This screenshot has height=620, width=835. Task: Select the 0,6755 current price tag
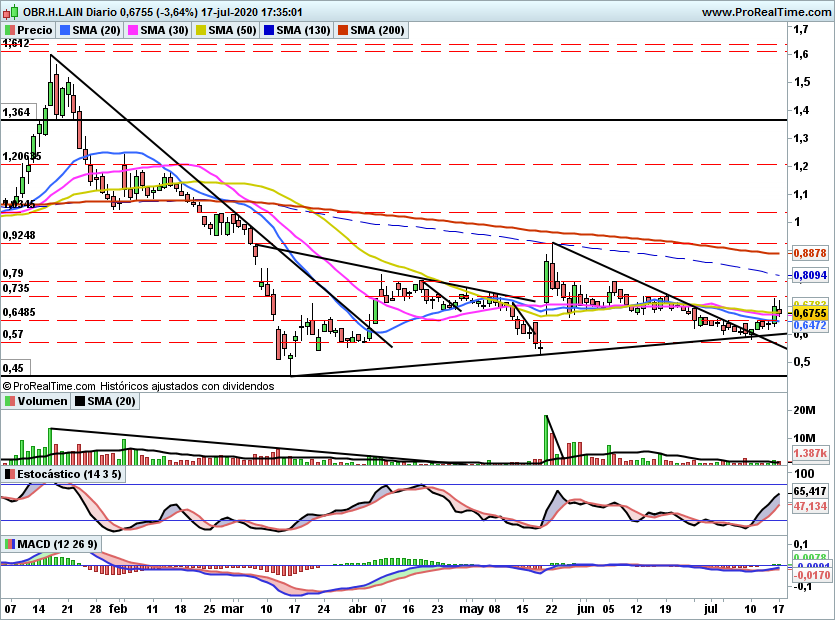pyautogui.click(x=810, y=313)
